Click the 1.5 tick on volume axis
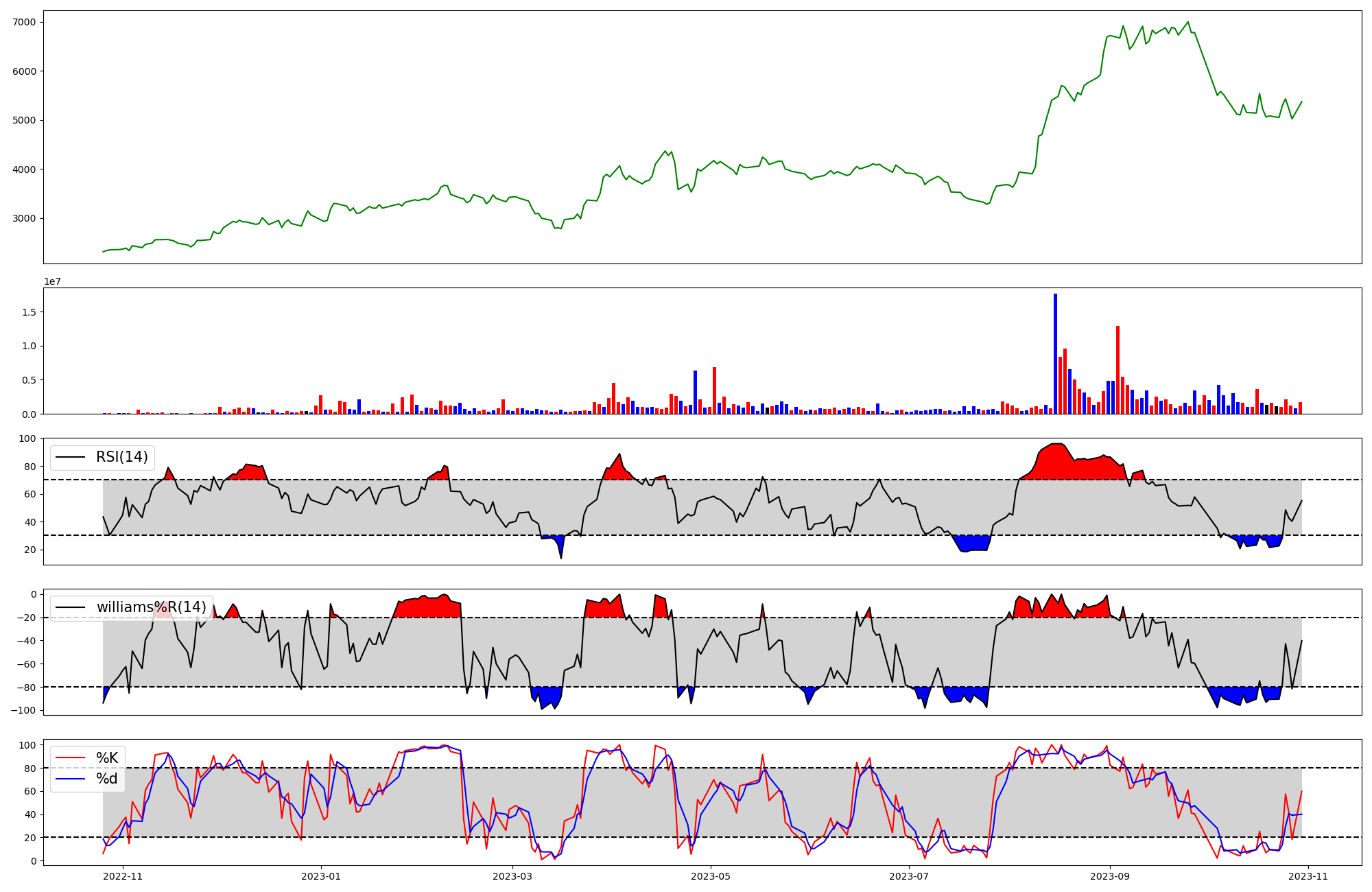1372x892 pixels. tap(30, 312)
